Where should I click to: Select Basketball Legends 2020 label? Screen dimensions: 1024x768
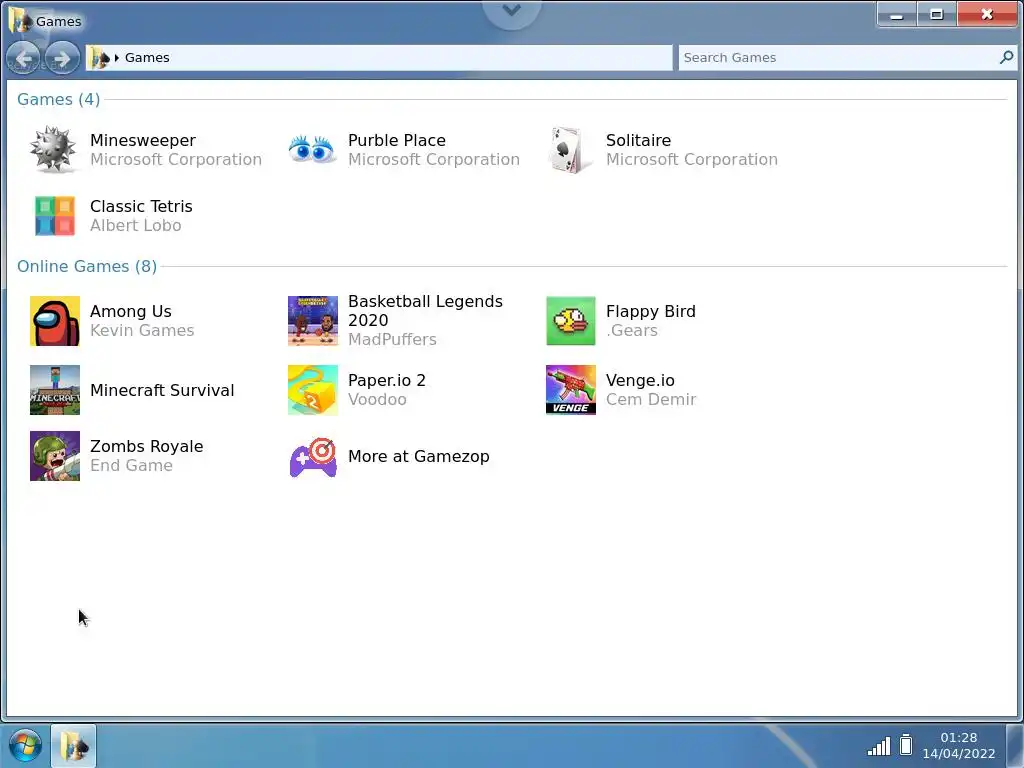425,311
